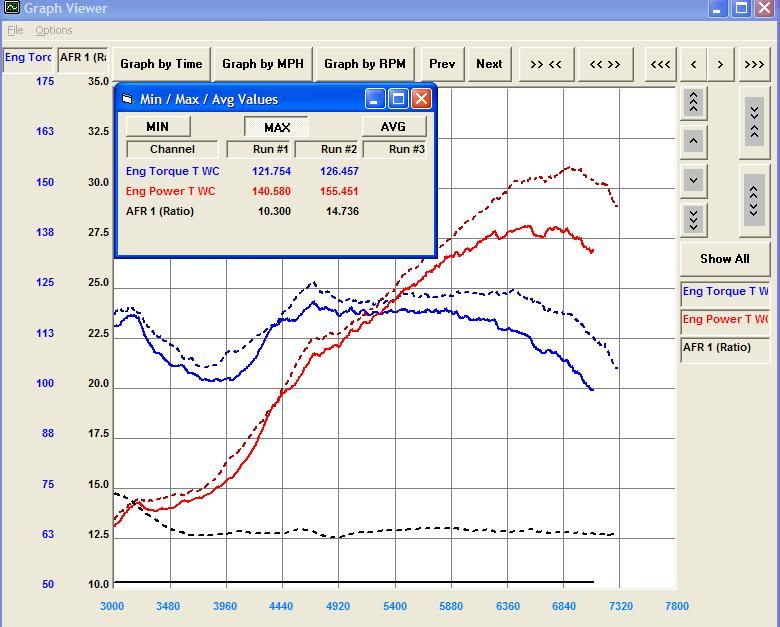
Task: Toggle the AVG values button
Action: 393,126
